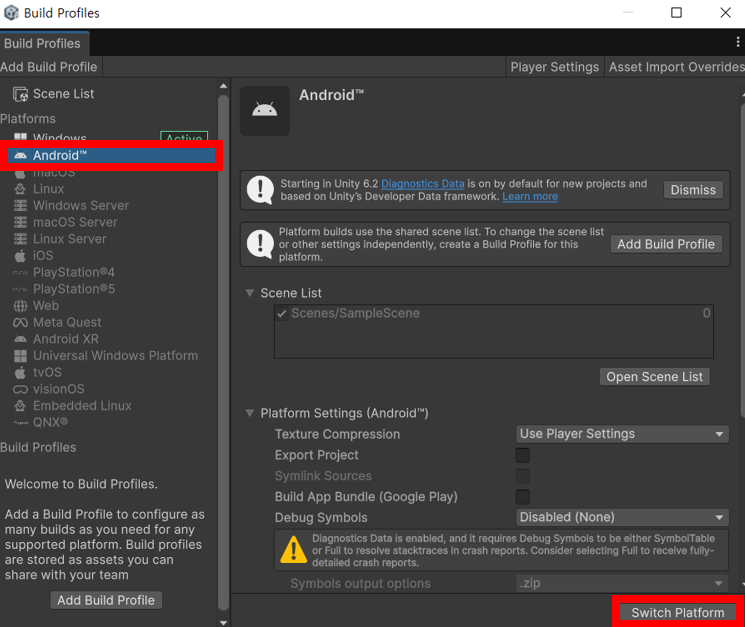Click the Universal Windows Platform icon
Screen dimensions: 745x627
click(20, 356)
